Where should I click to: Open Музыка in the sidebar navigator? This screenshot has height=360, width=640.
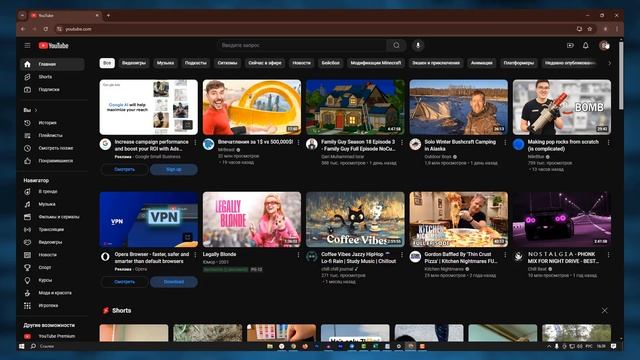coord(52,204)
